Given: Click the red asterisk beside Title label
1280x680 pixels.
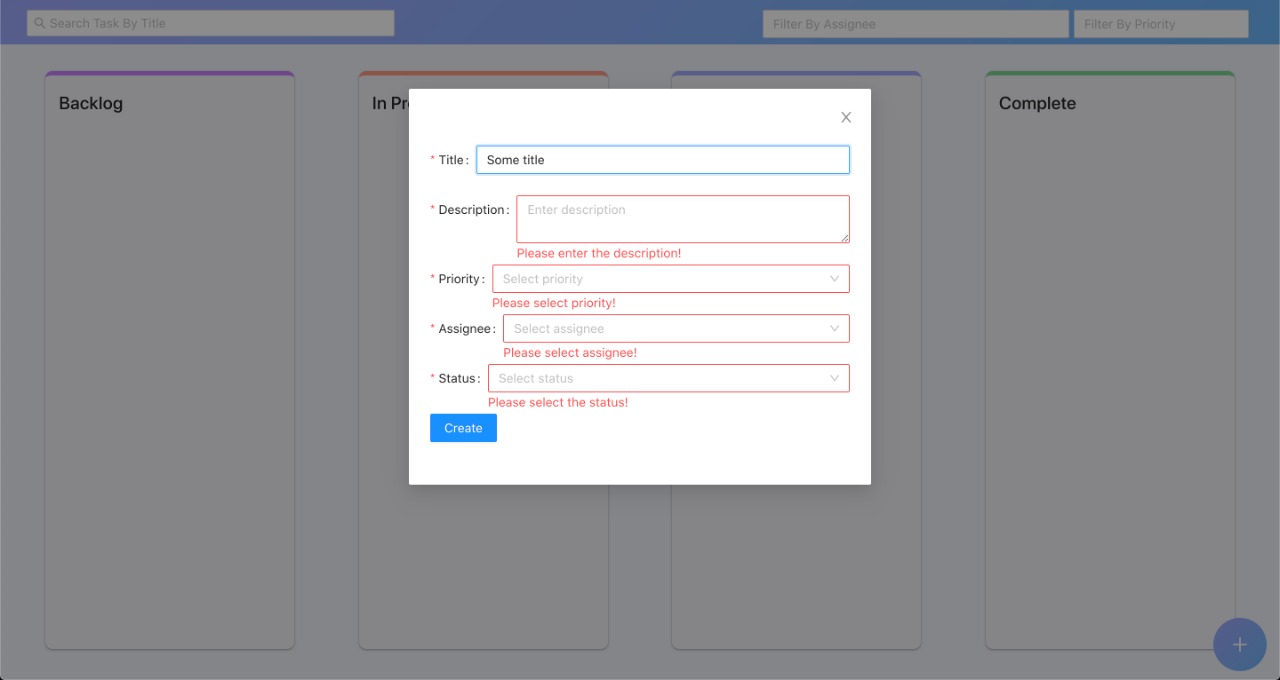Looking at the screenshot, I should point(432,159).
